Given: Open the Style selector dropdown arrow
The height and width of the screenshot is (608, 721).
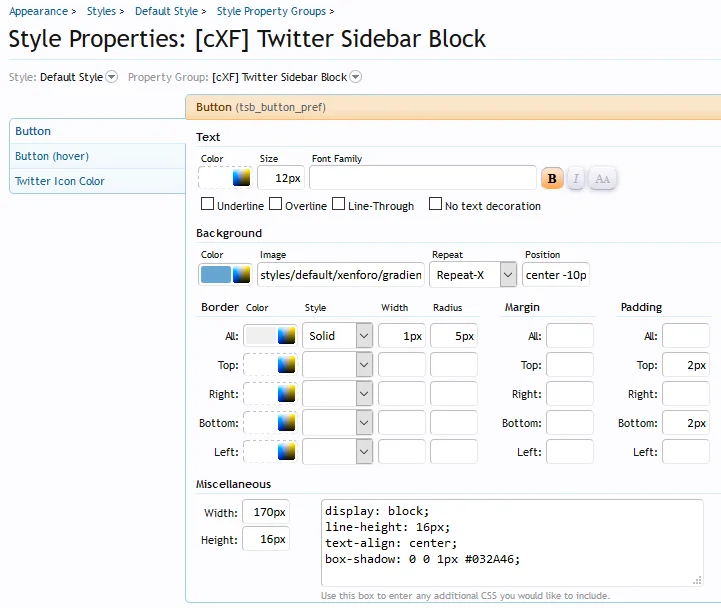Looking at the screenshot, I should tap(111, 76).
